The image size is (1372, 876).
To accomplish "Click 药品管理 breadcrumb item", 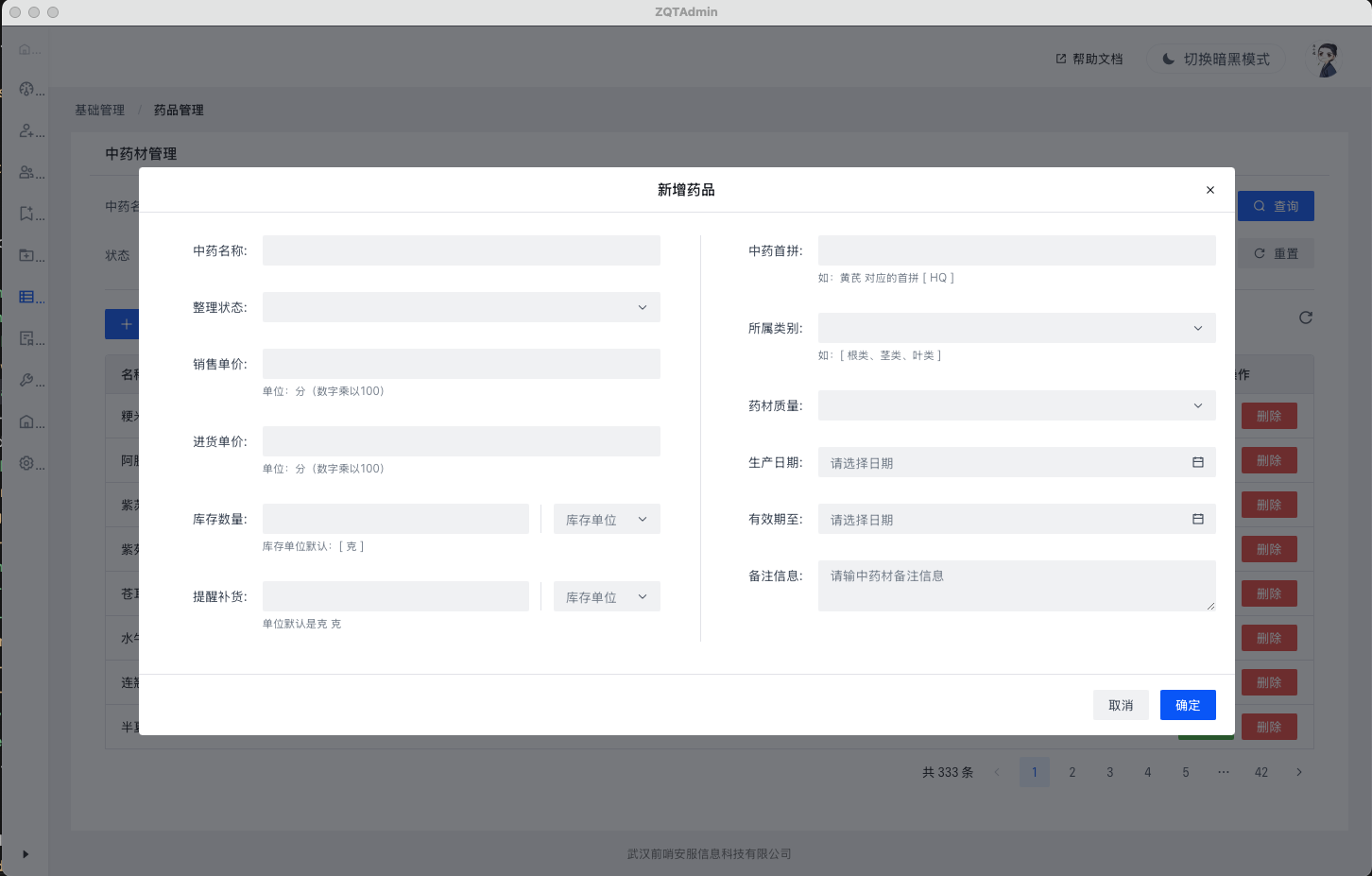I will coord(179,110).
